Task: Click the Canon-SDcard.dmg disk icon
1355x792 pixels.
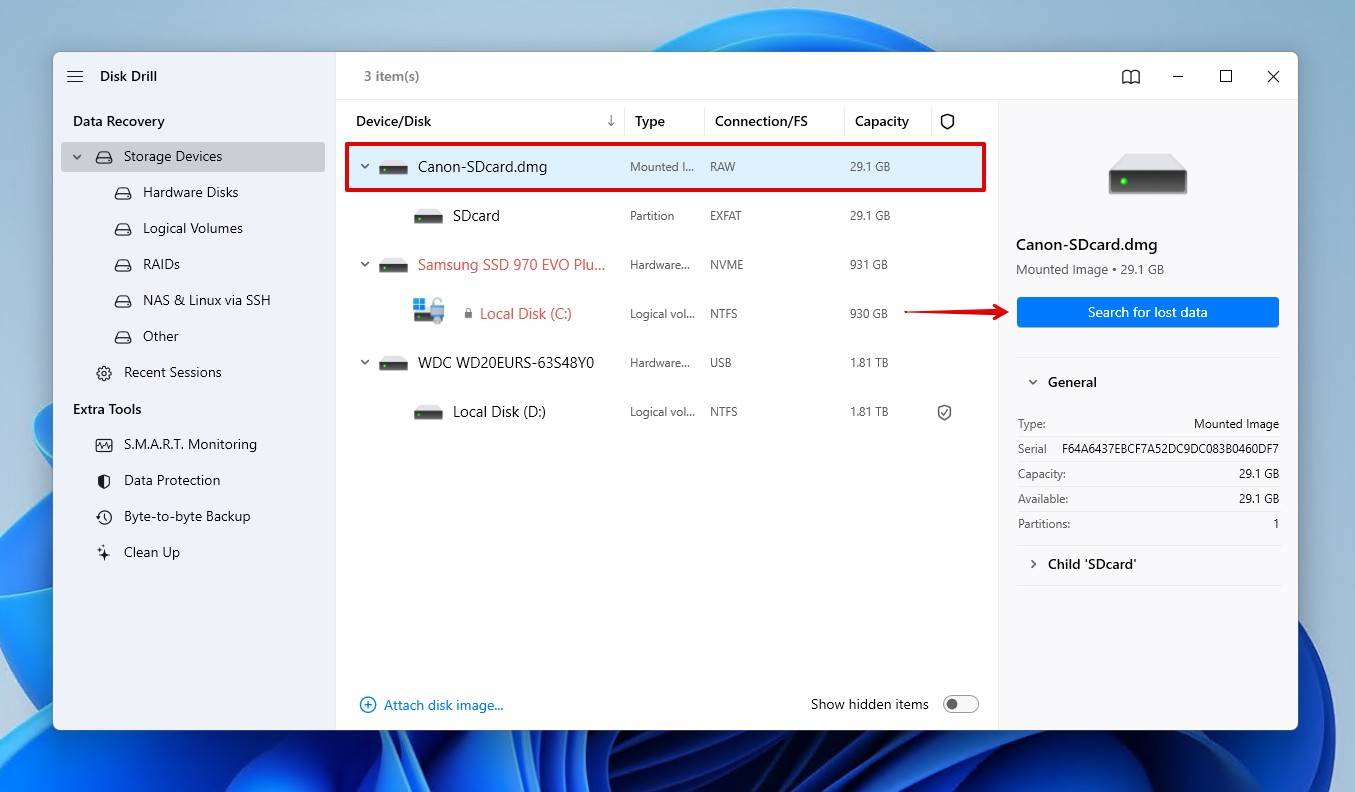Action: [393, 168]
